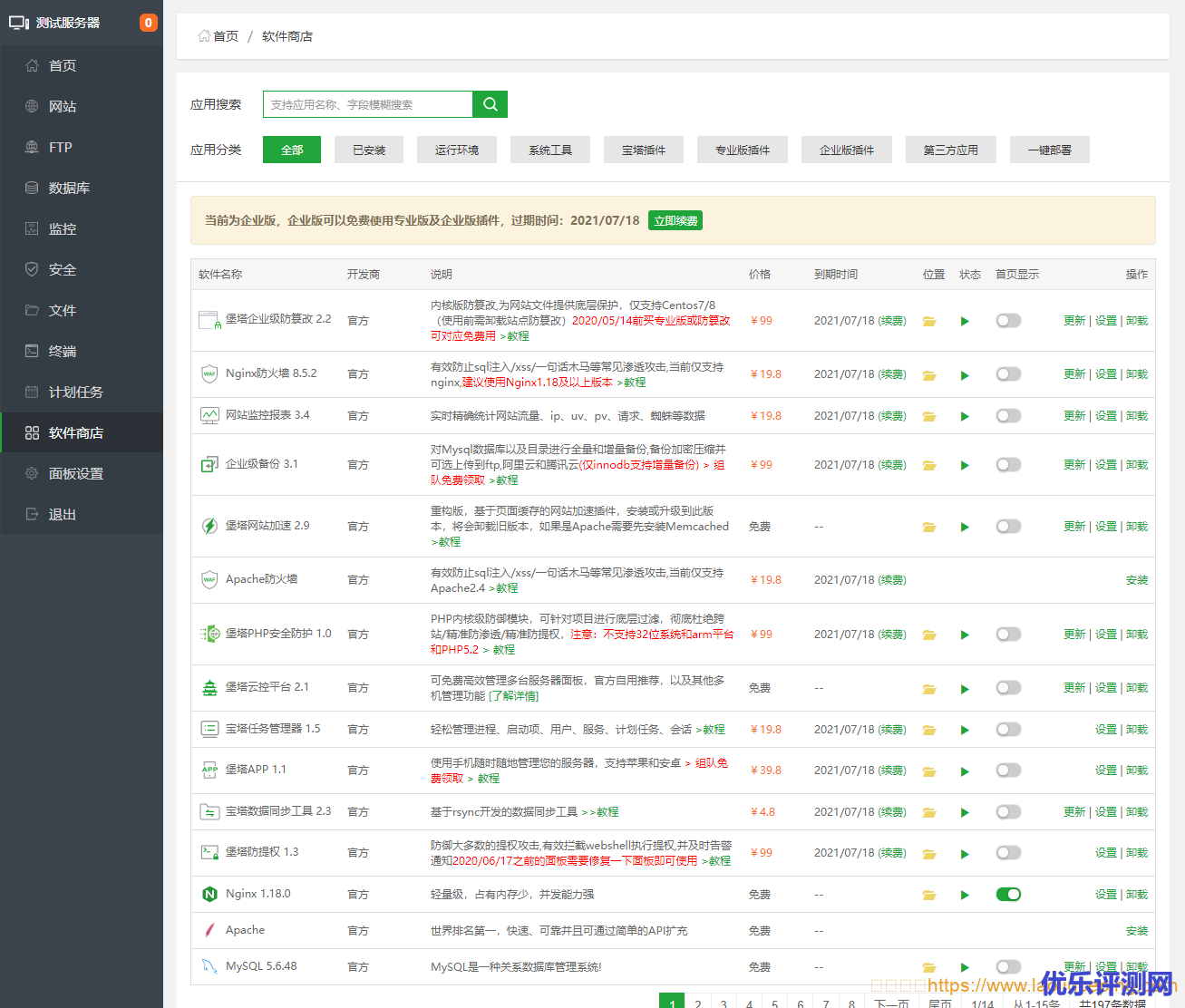
Task: Open 网站 in the sidebar
Action: pyautogui.click(x=82, y=106)
